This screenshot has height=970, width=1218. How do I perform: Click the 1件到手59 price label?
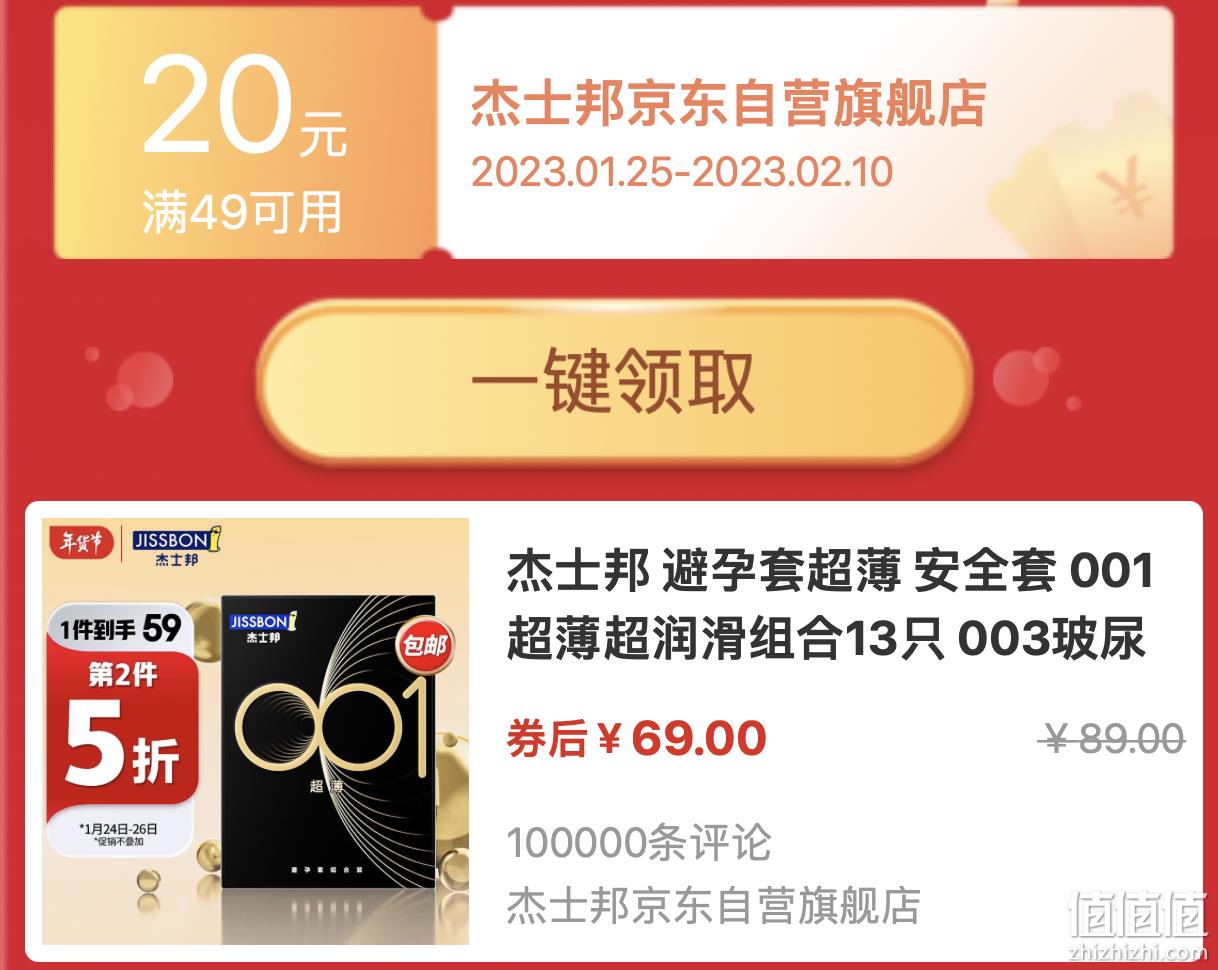click(x=120, y=629)
